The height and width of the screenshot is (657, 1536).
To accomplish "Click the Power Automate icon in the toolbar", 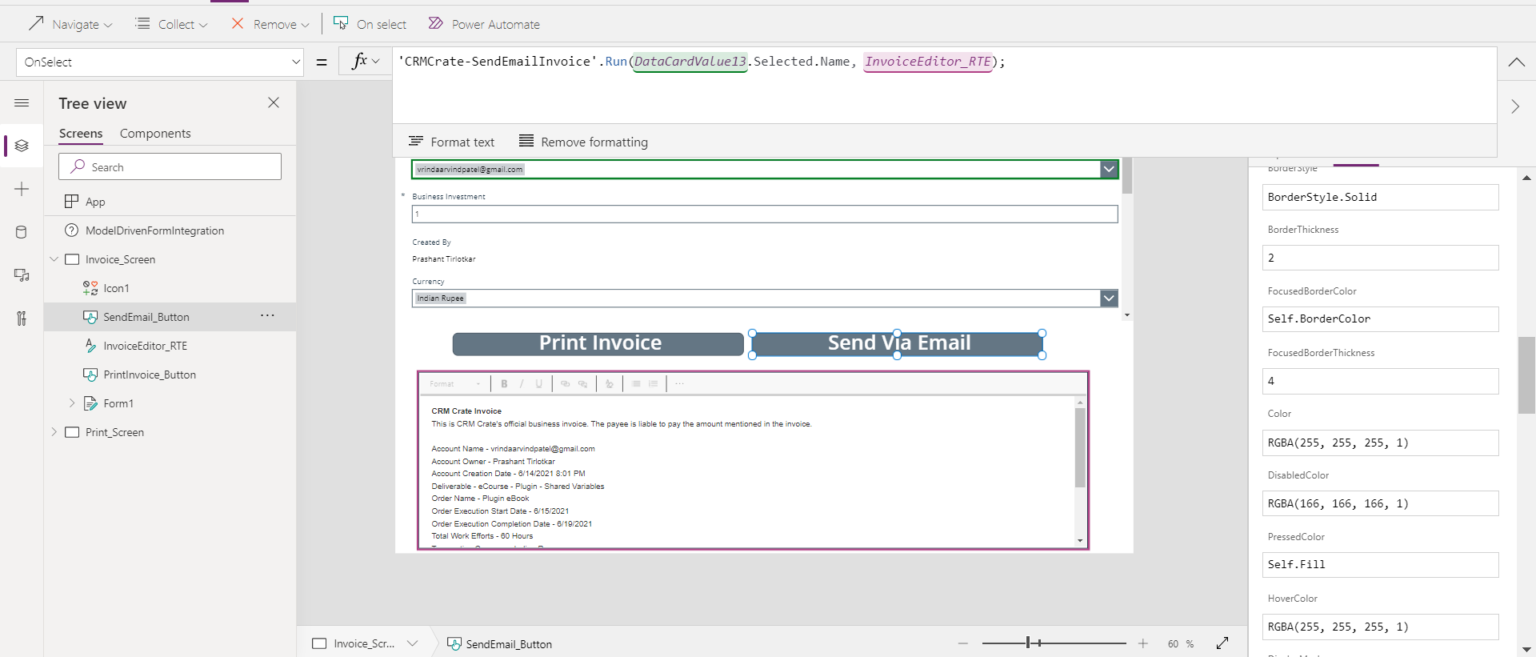I will 435,23.
